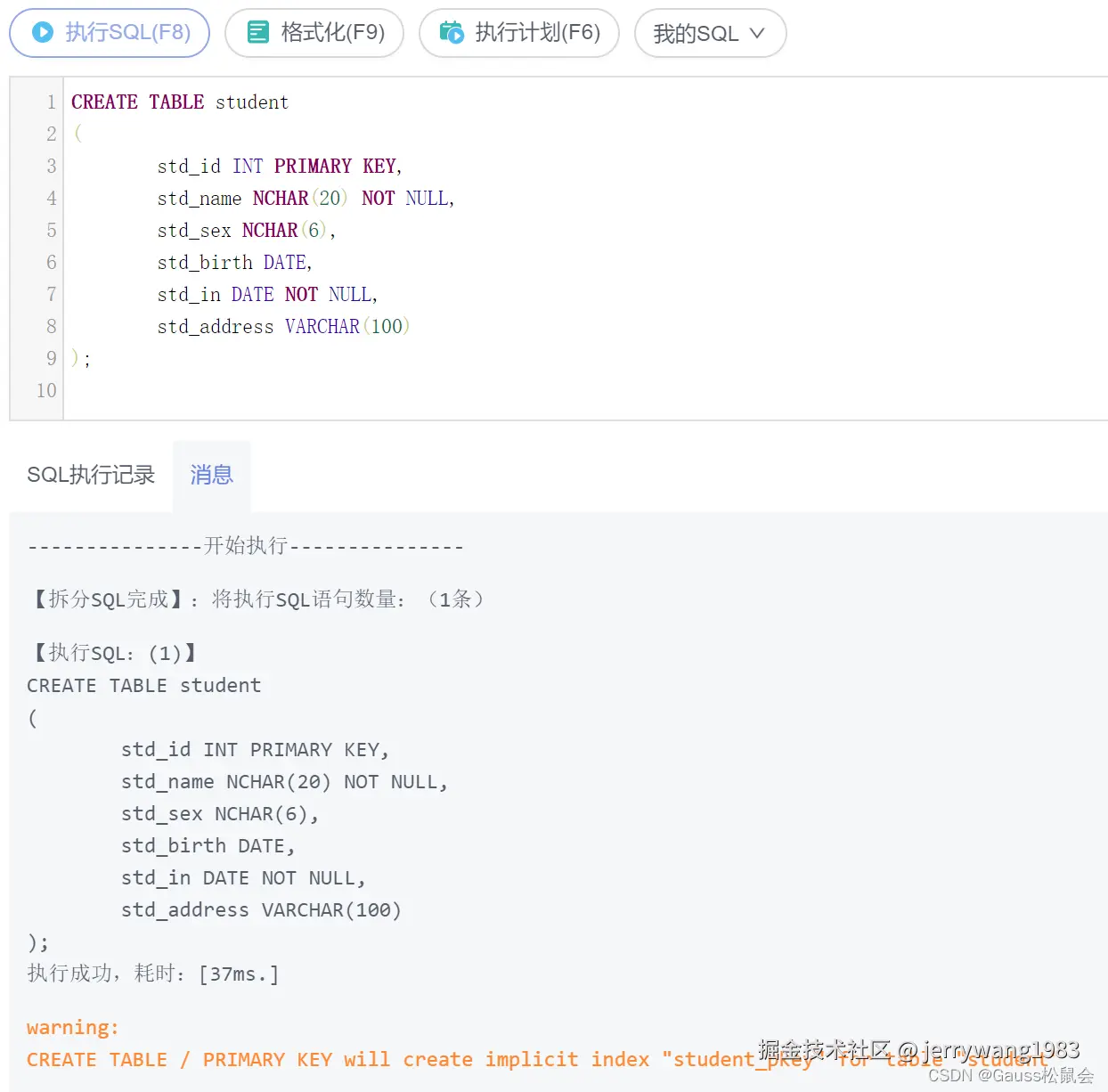
Task: Format the SQL using 格式化(F9)
Action: [314, 32]
